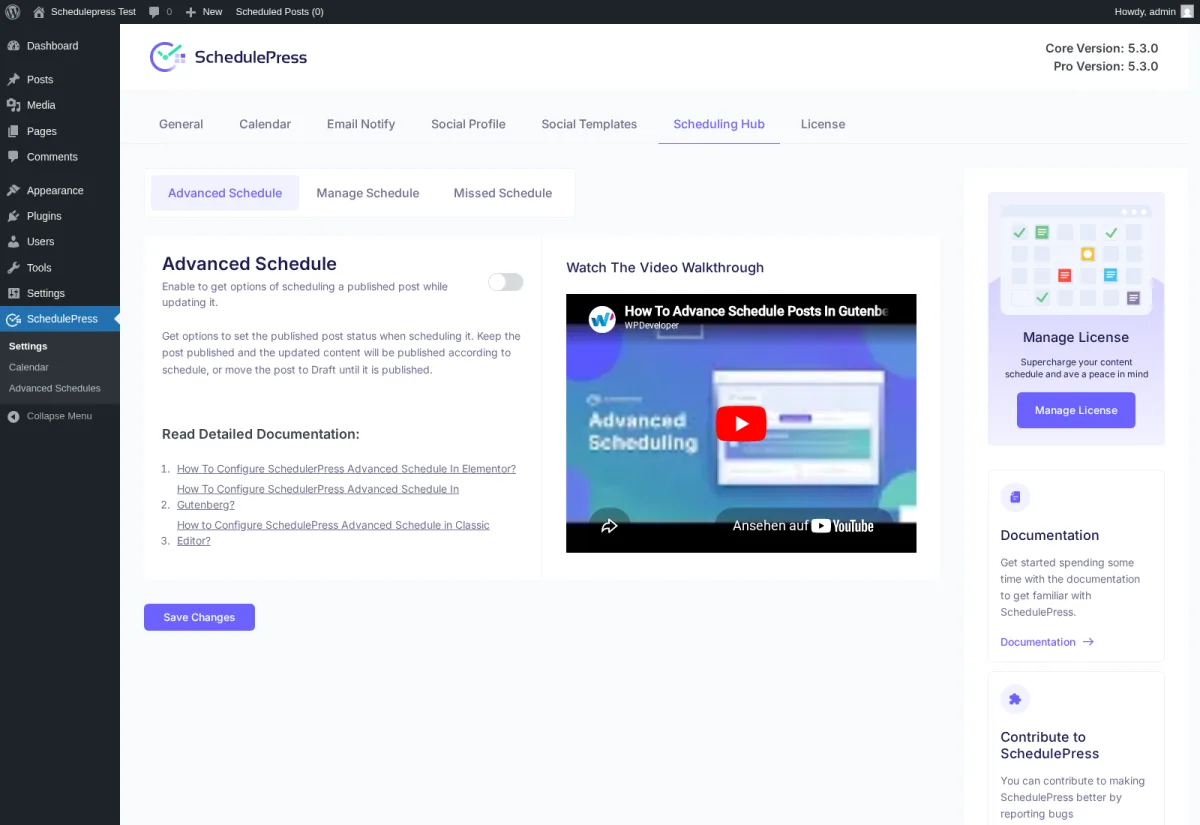Click the SchedulePress logo in header
The image size is (1200, 825).
tap(229, 57)
